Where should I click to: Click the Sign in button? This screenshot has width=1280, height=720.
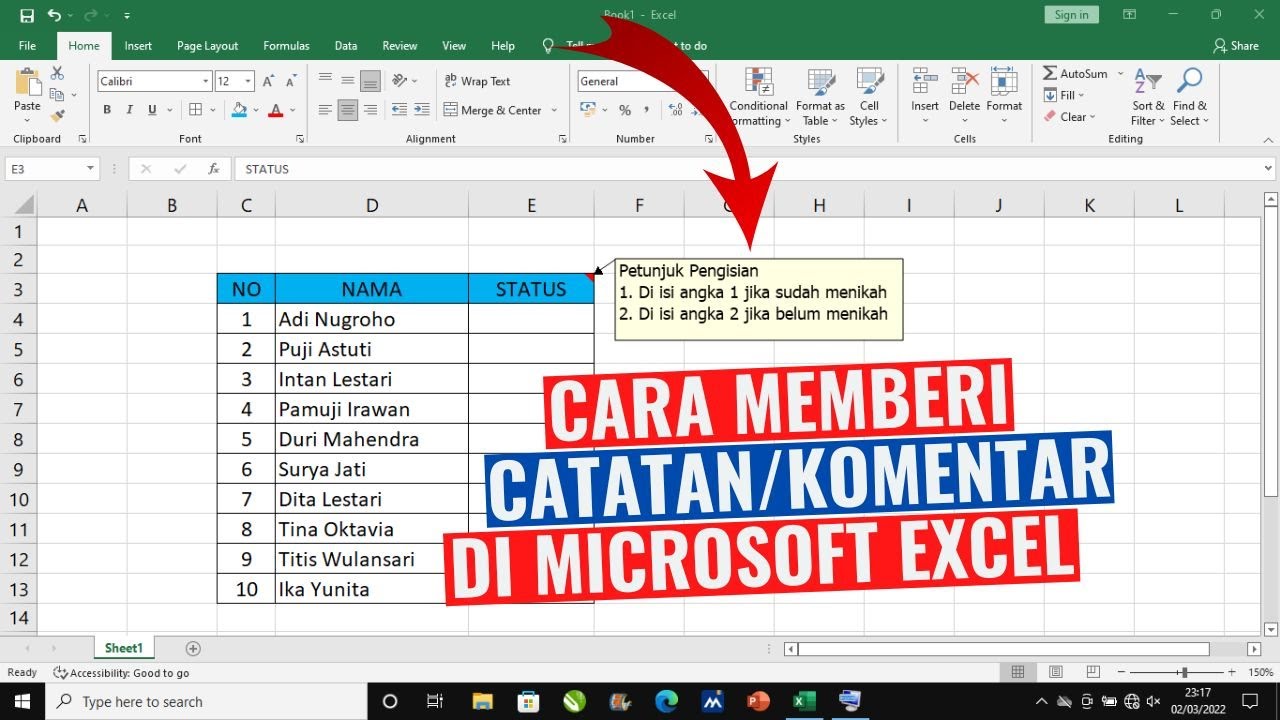click(x=1071, y=14)
